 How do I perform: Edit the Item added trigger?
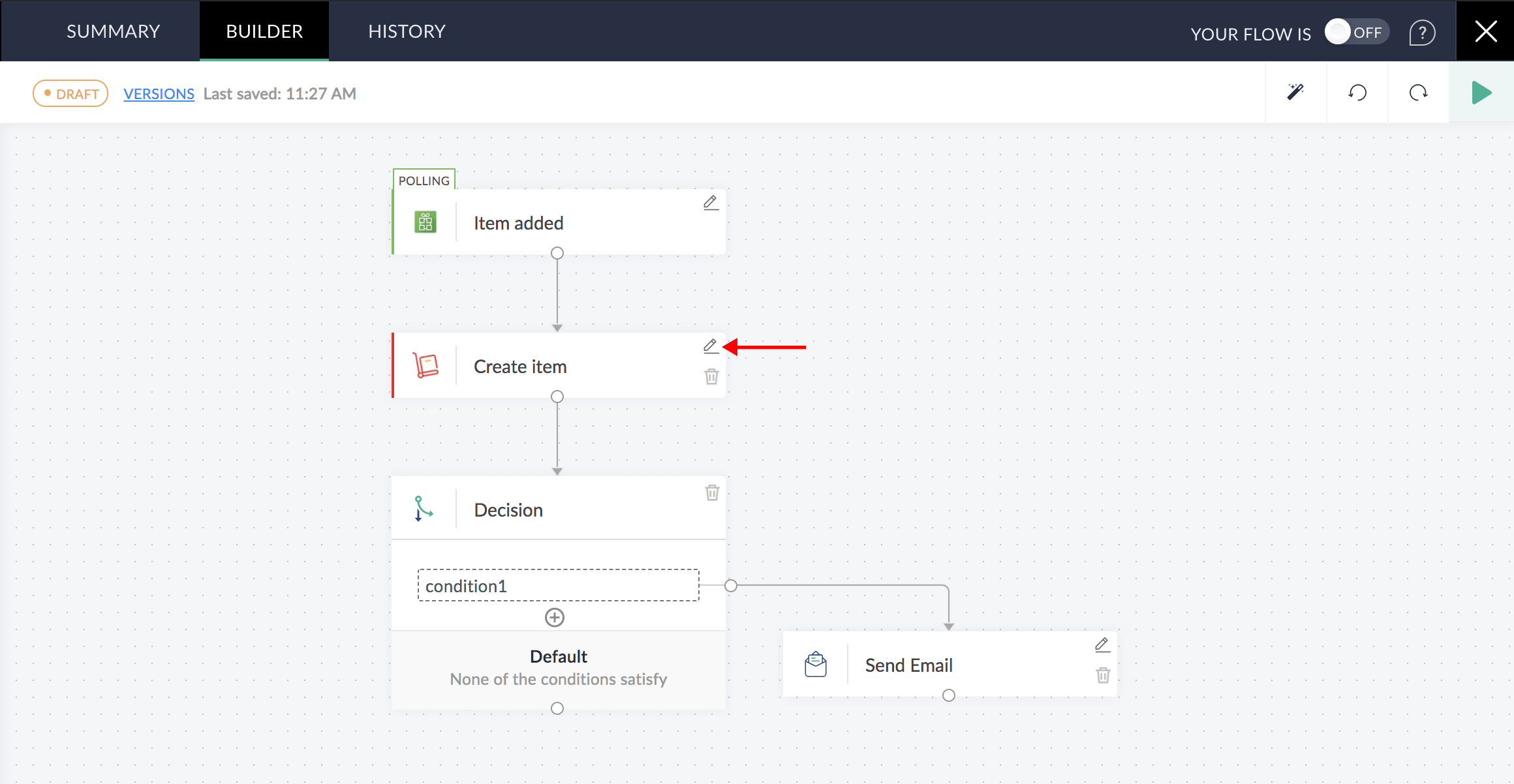tap(710, 202)
